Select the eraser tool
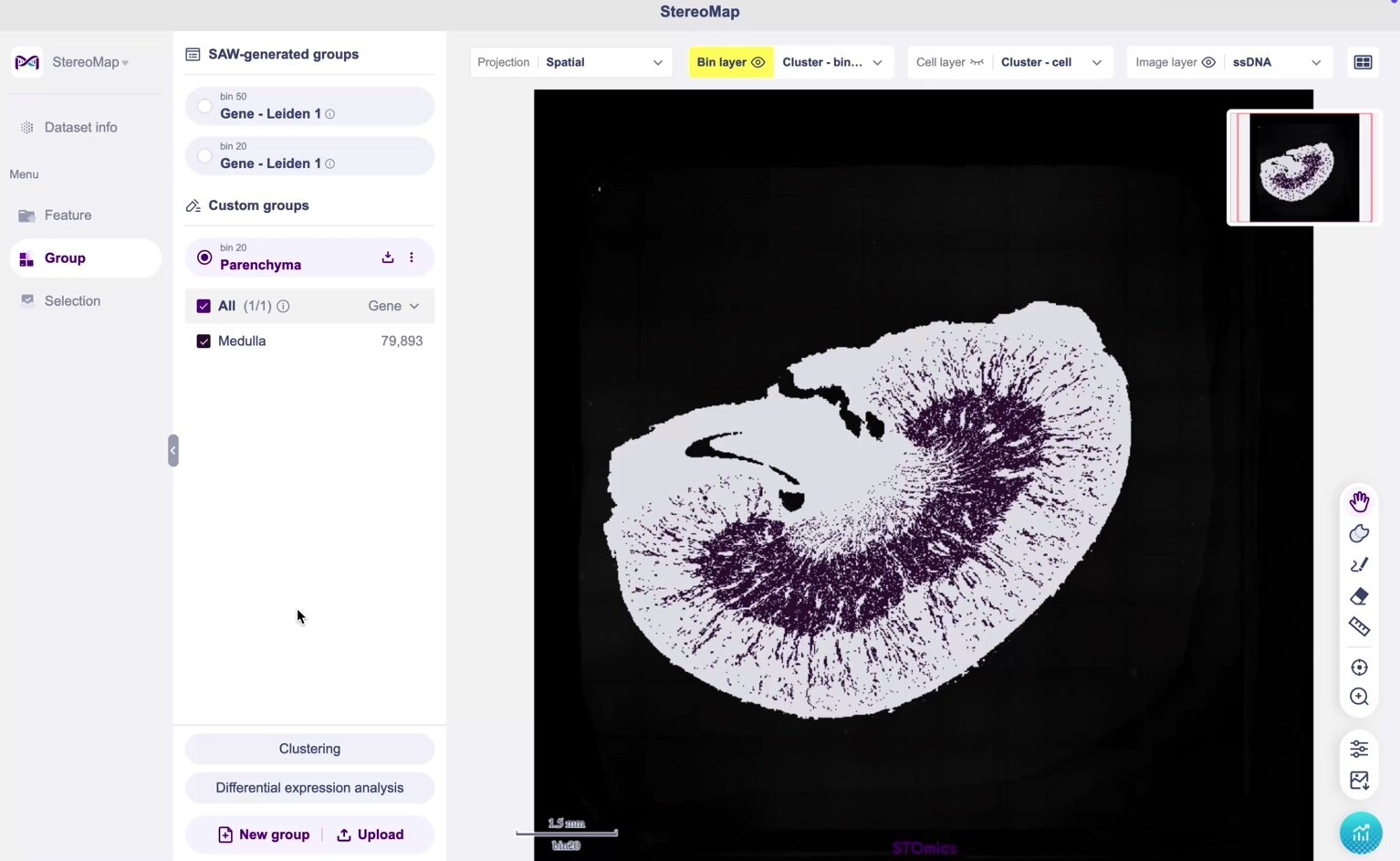The width and height of the screenshot is (1400, 861). (x=1359, y=596)
